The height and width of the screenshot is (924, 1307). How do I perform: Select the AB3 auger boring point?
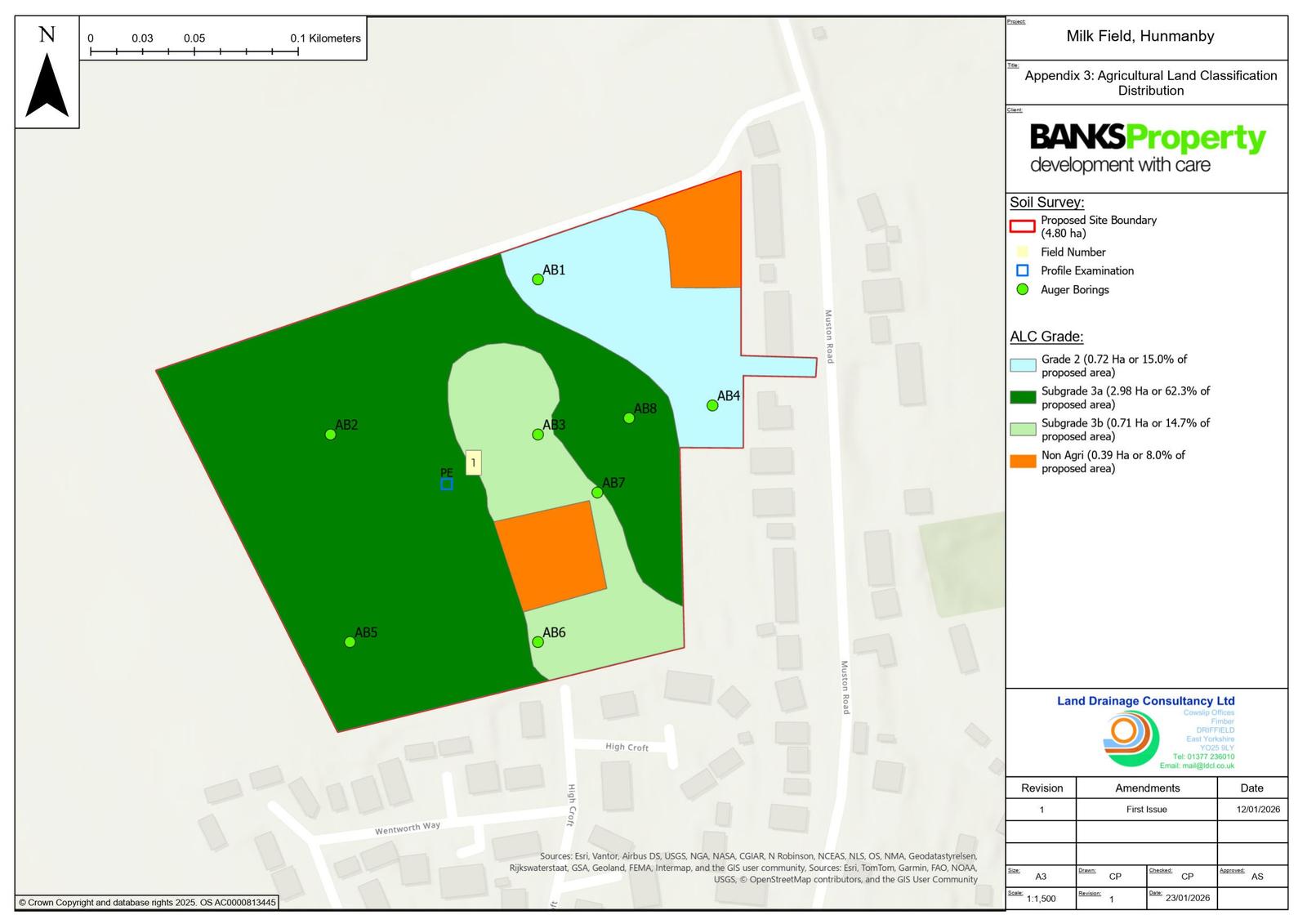click(x=538, y=435)
